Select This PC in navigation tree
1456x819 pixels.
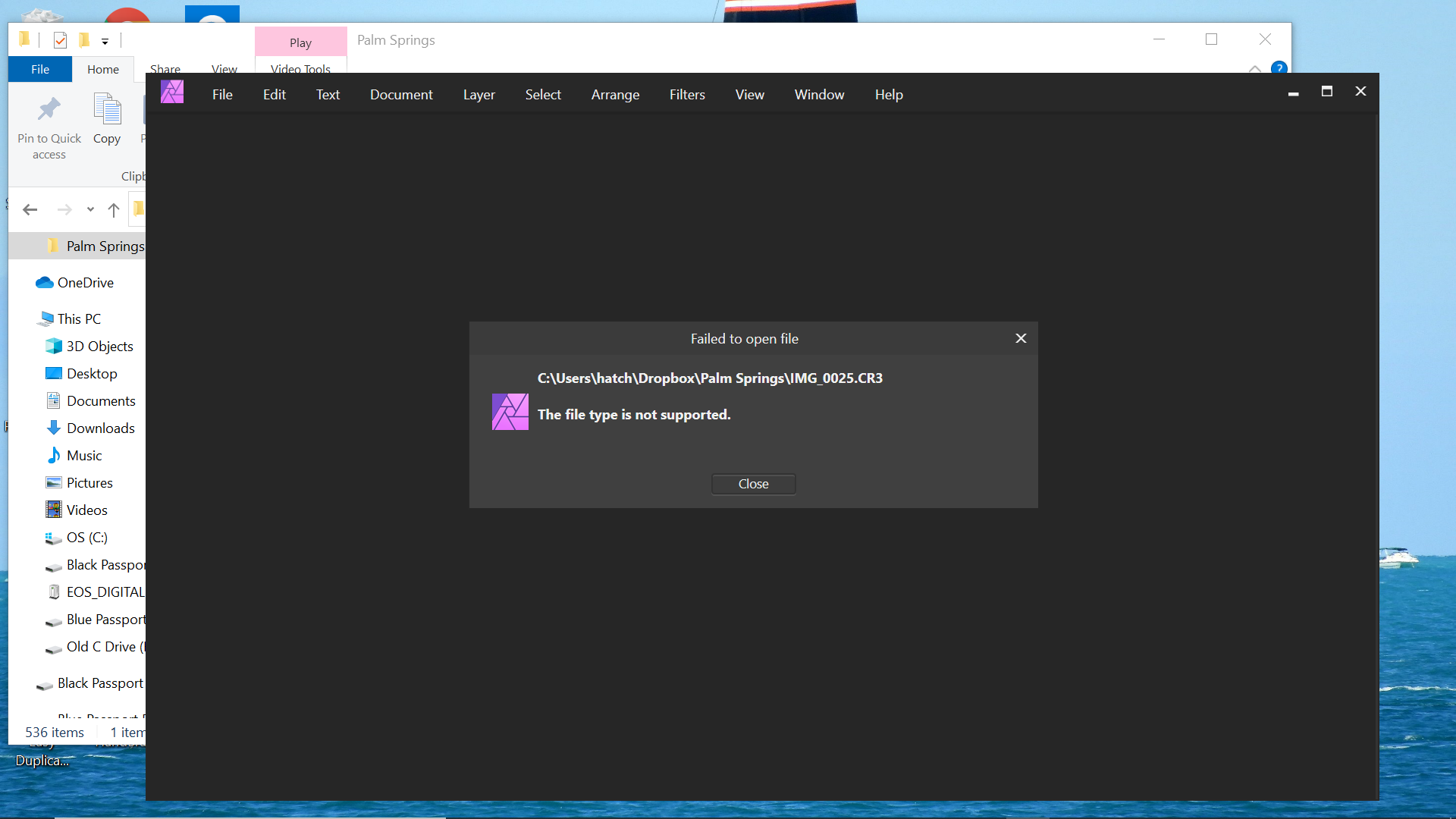pyautogui.click(x=79, y=319)
